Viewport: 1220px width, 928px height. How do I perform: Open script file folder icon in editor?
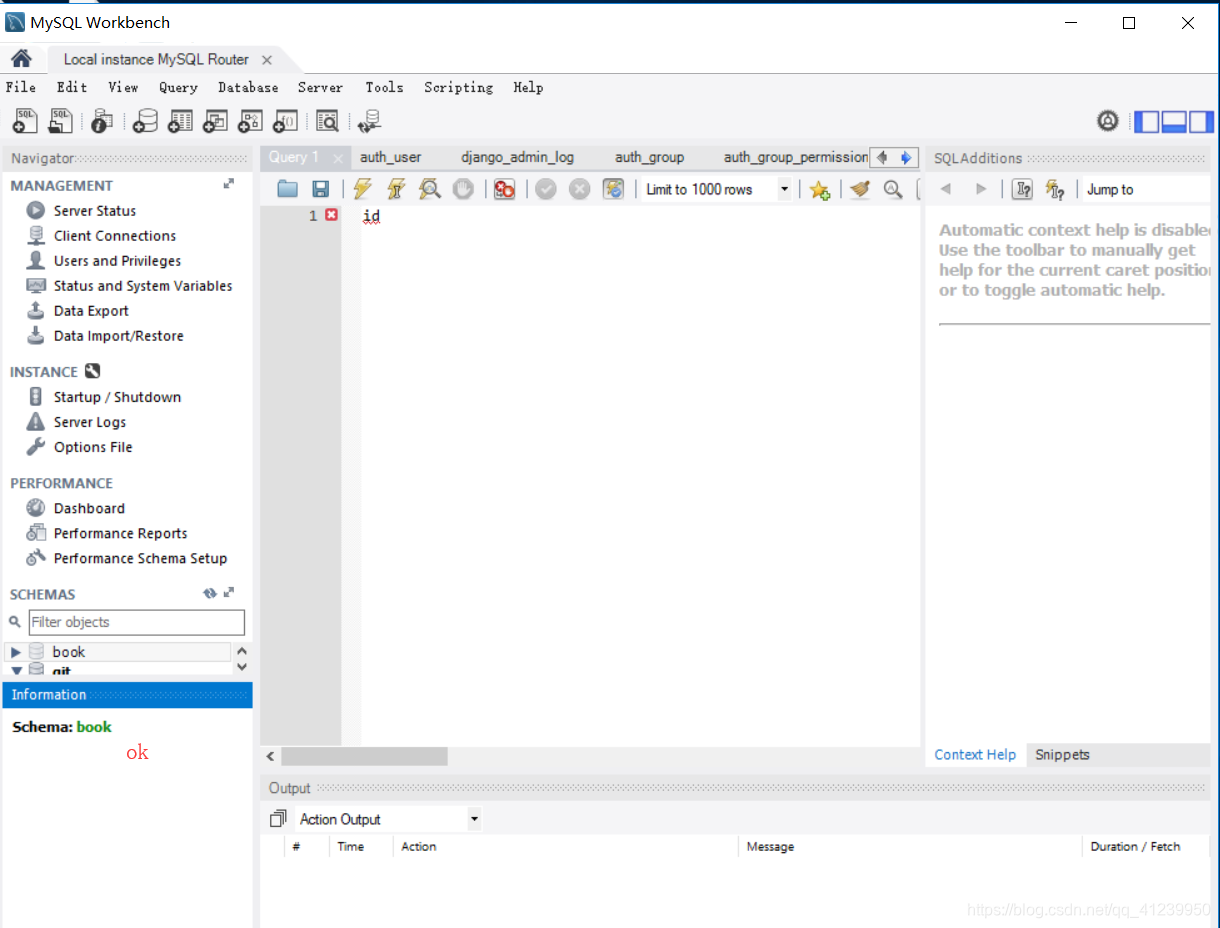coord(288,189)
